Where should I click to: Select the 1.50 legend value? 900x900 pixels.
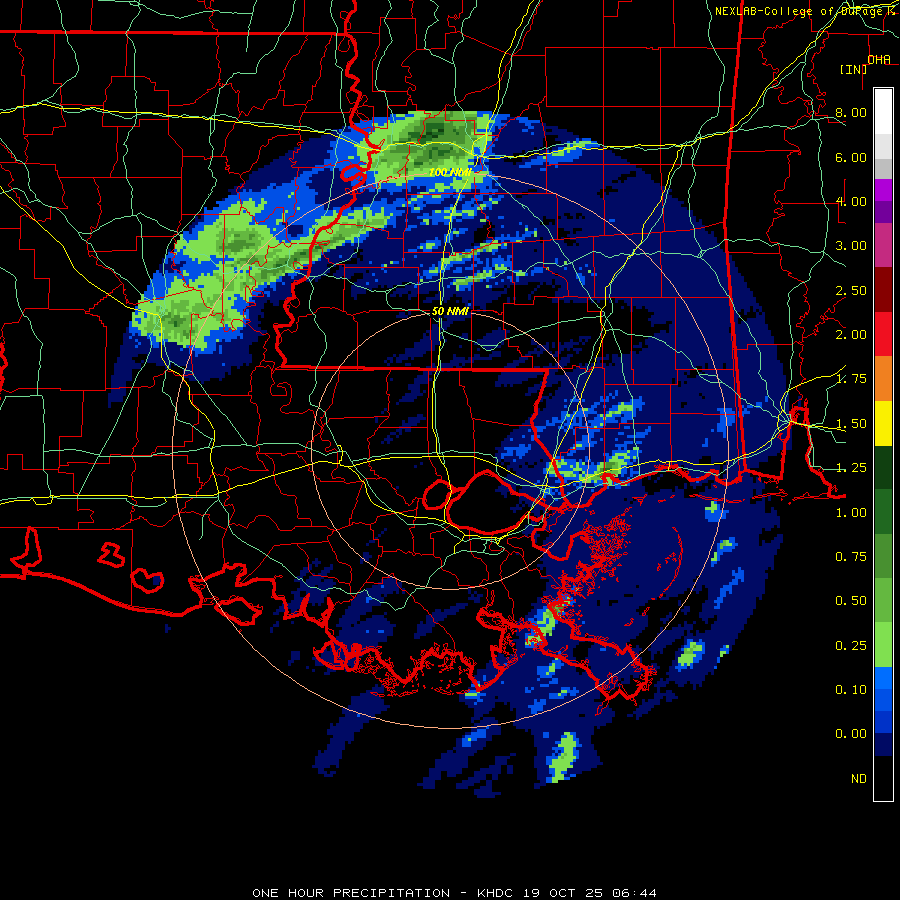(x=851, y=424)
